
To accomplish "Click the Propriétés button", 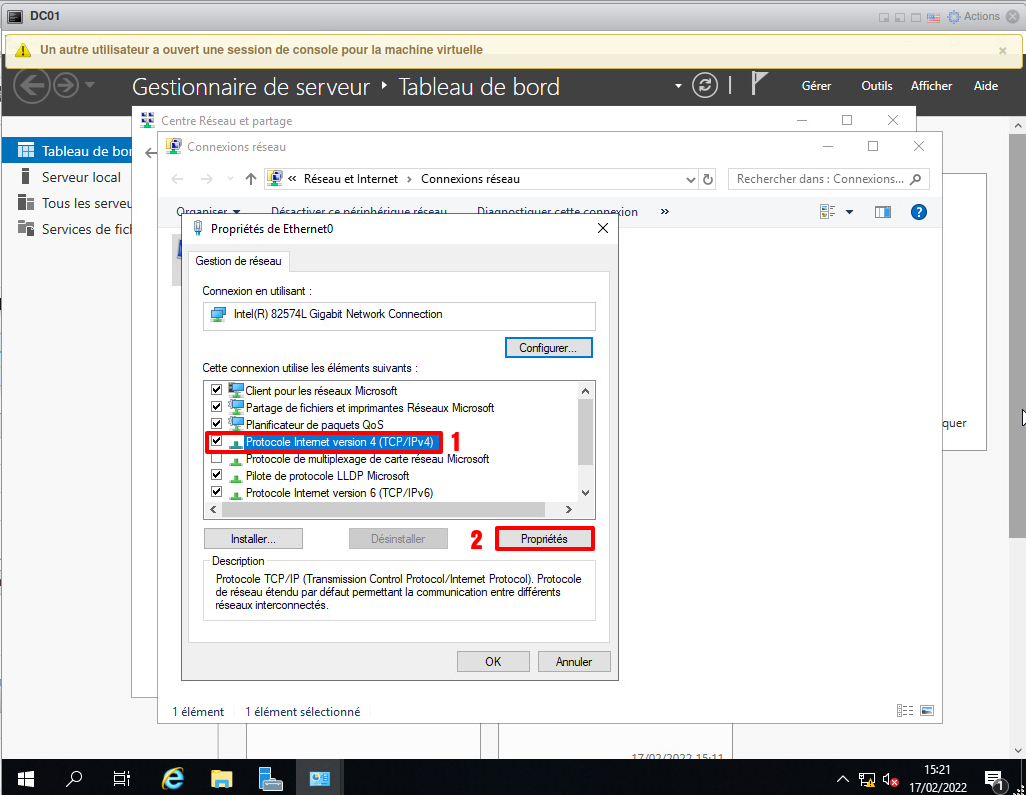I will point(544,539).
